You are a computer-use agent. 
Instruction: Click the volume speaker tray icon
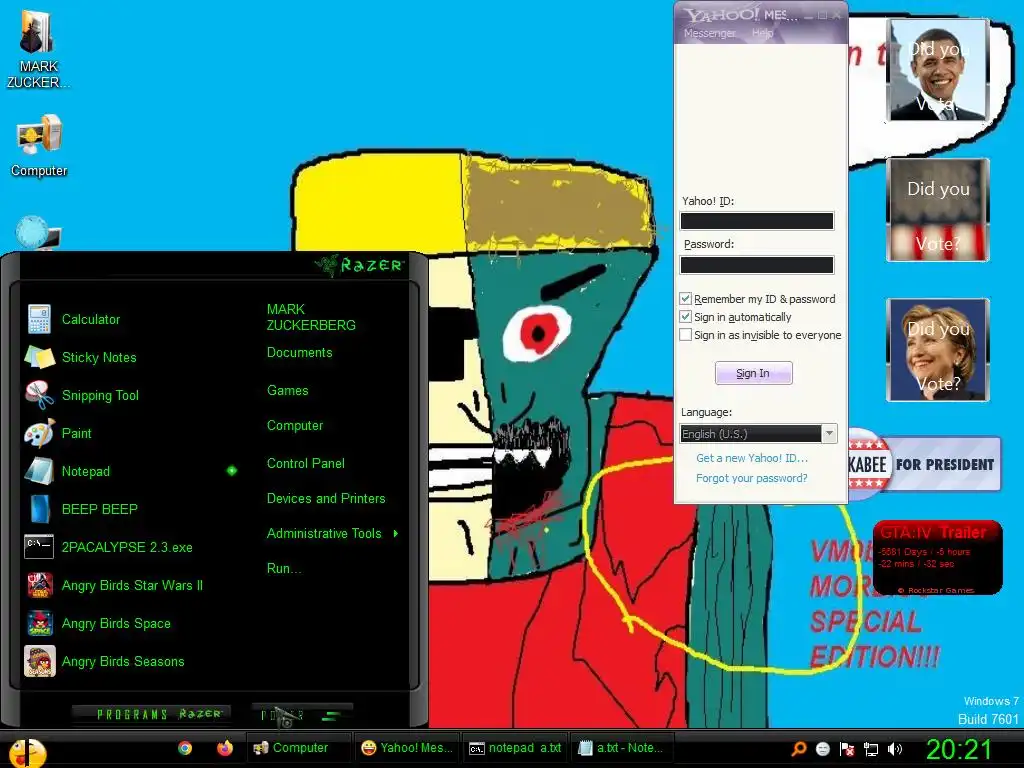(895, 749)
